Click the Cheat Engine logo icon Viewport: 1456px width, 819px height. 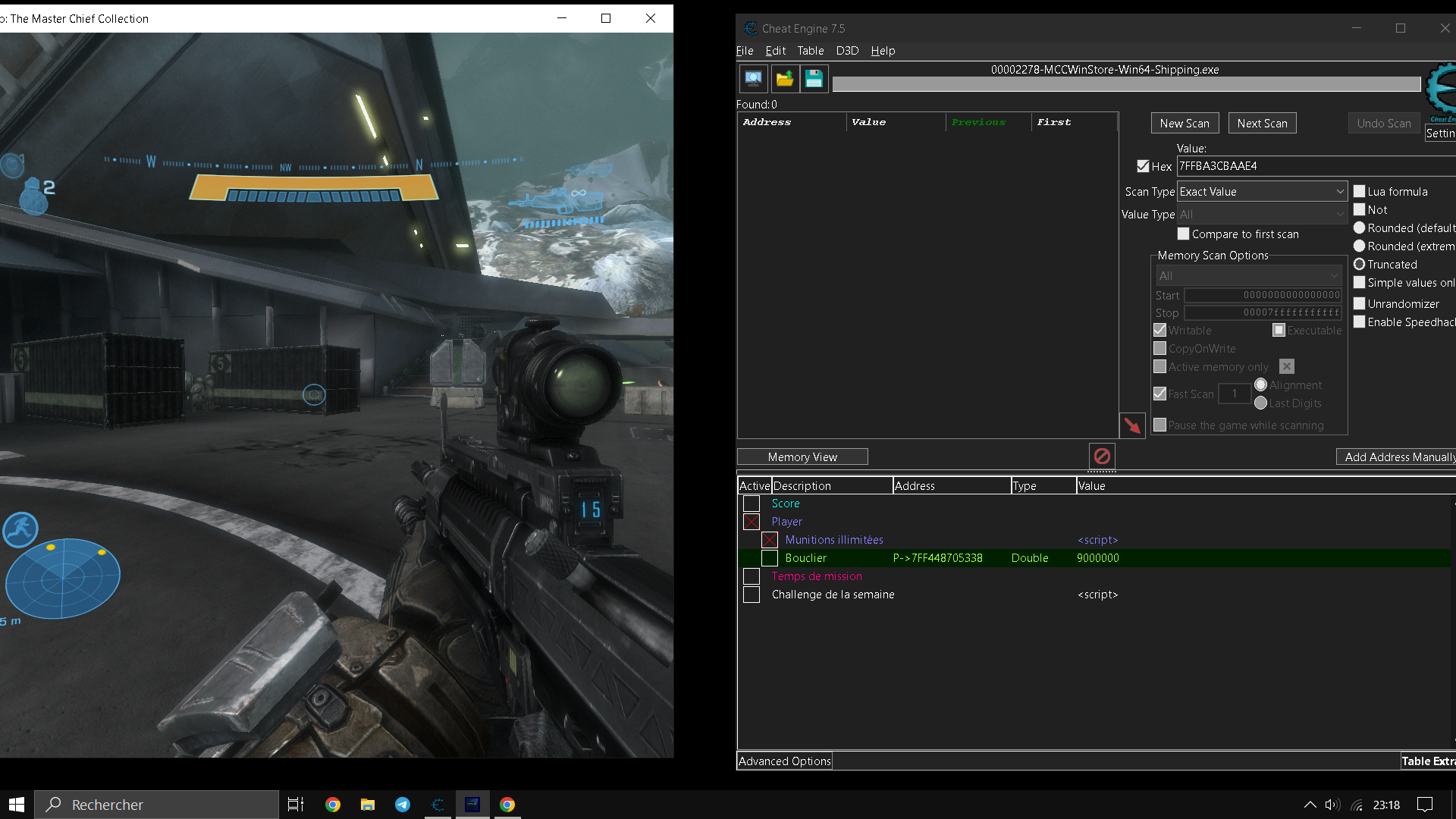pos(1441,89)
